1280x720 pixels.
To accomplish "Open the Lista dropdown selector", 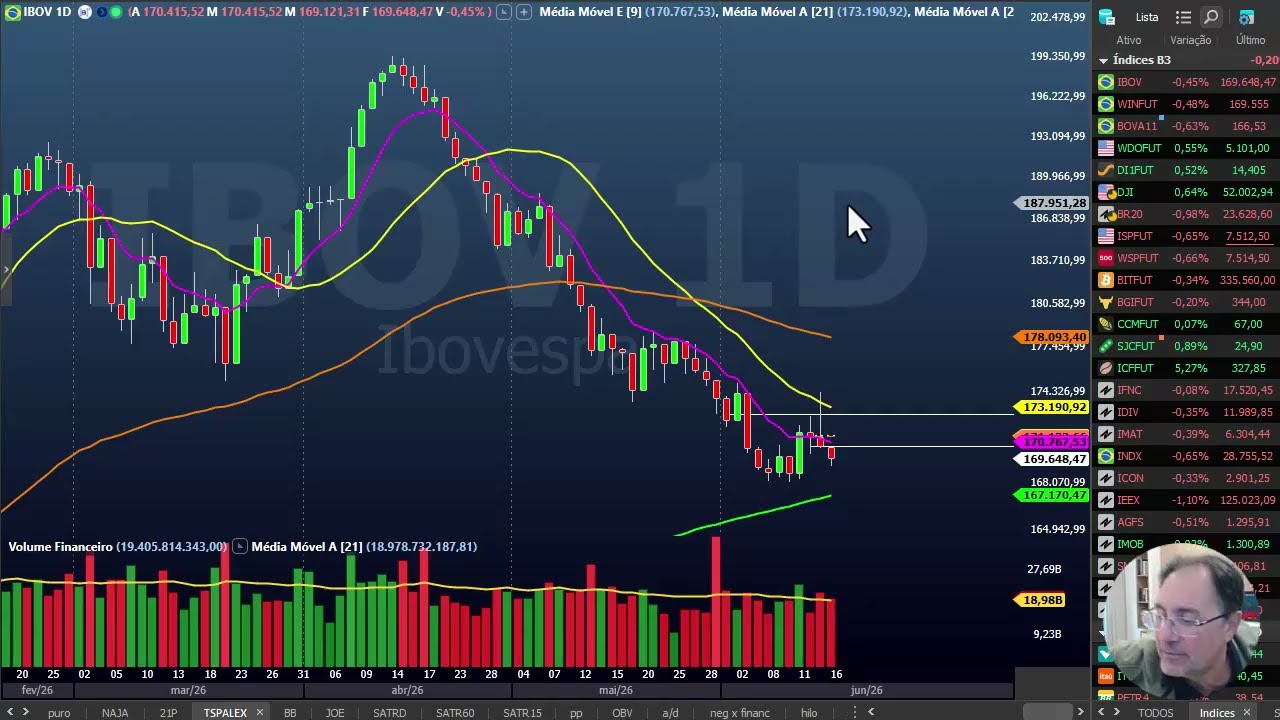I will (x=1147, y=17).
